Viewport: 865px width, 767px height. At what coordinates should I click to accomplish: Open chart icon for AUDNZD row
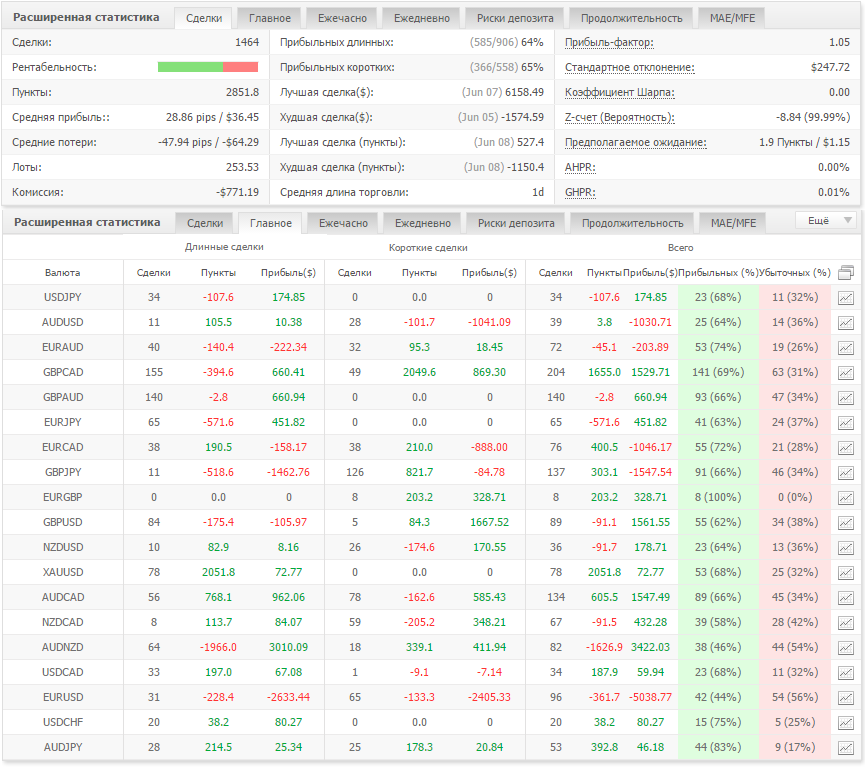[846, 648]
